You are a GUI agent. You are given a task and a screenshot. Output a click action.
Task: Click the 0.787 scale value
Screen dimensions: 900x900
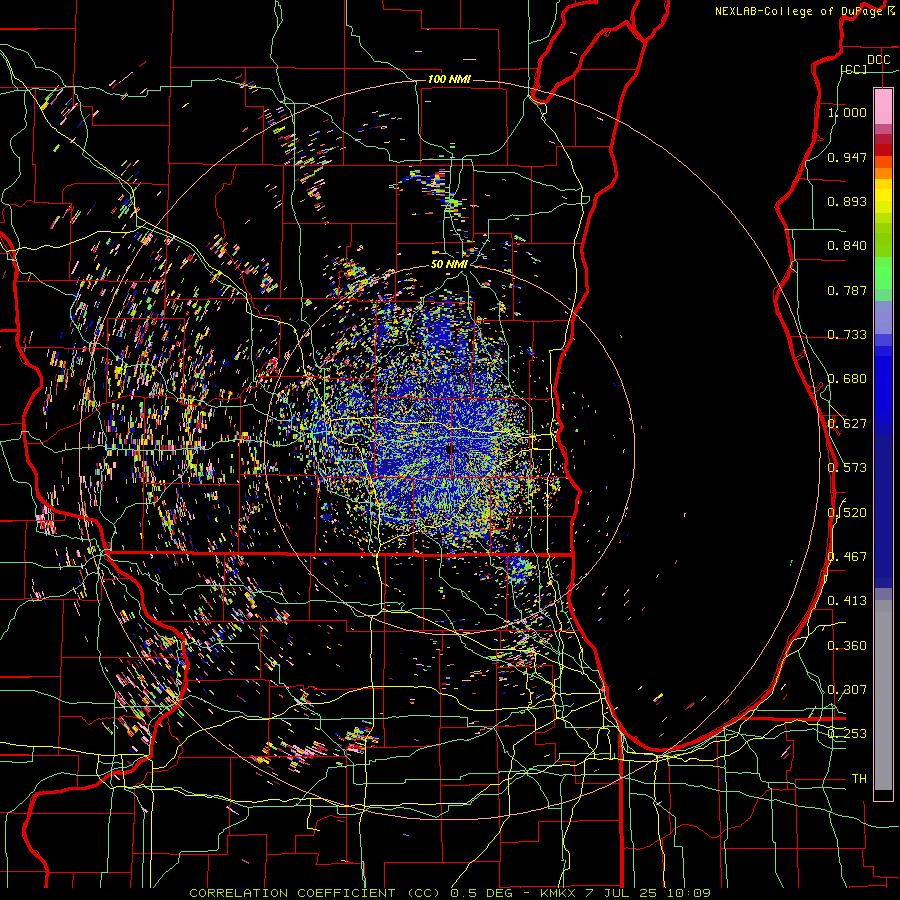coord(847,290)
